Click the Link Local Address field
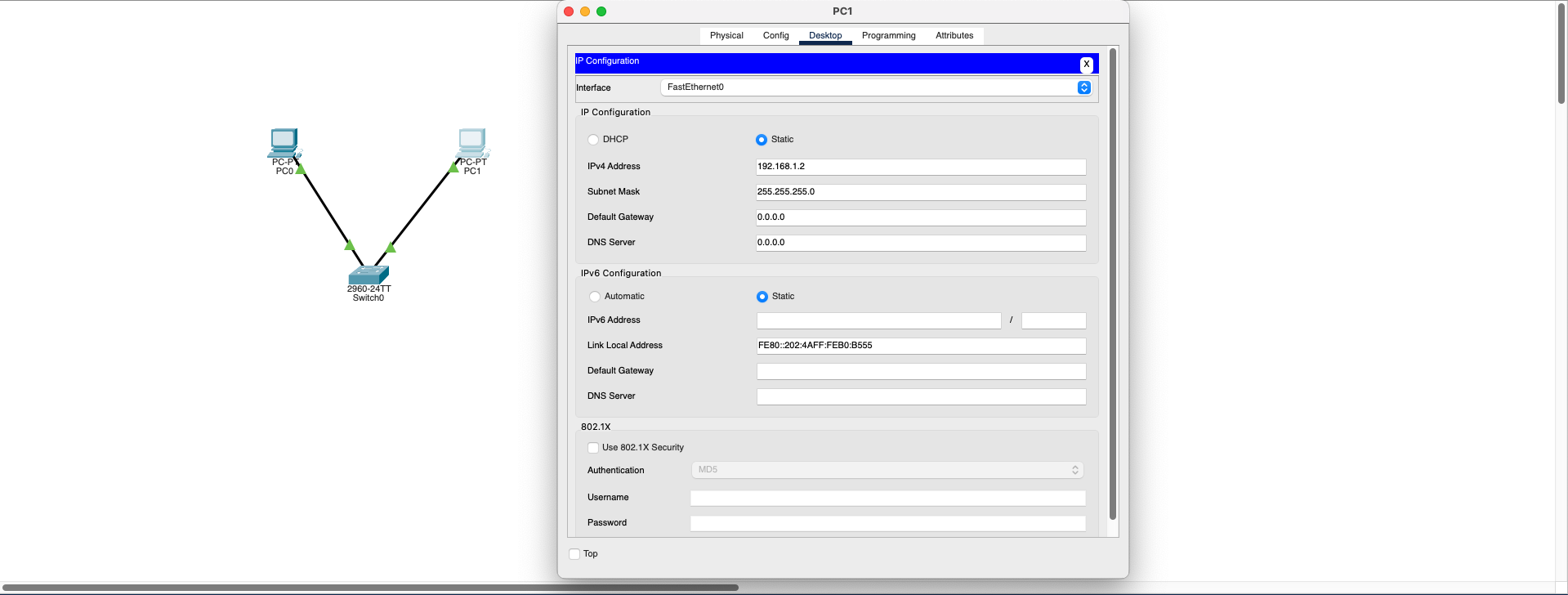The image size is (1568, 595). (921, 346)
